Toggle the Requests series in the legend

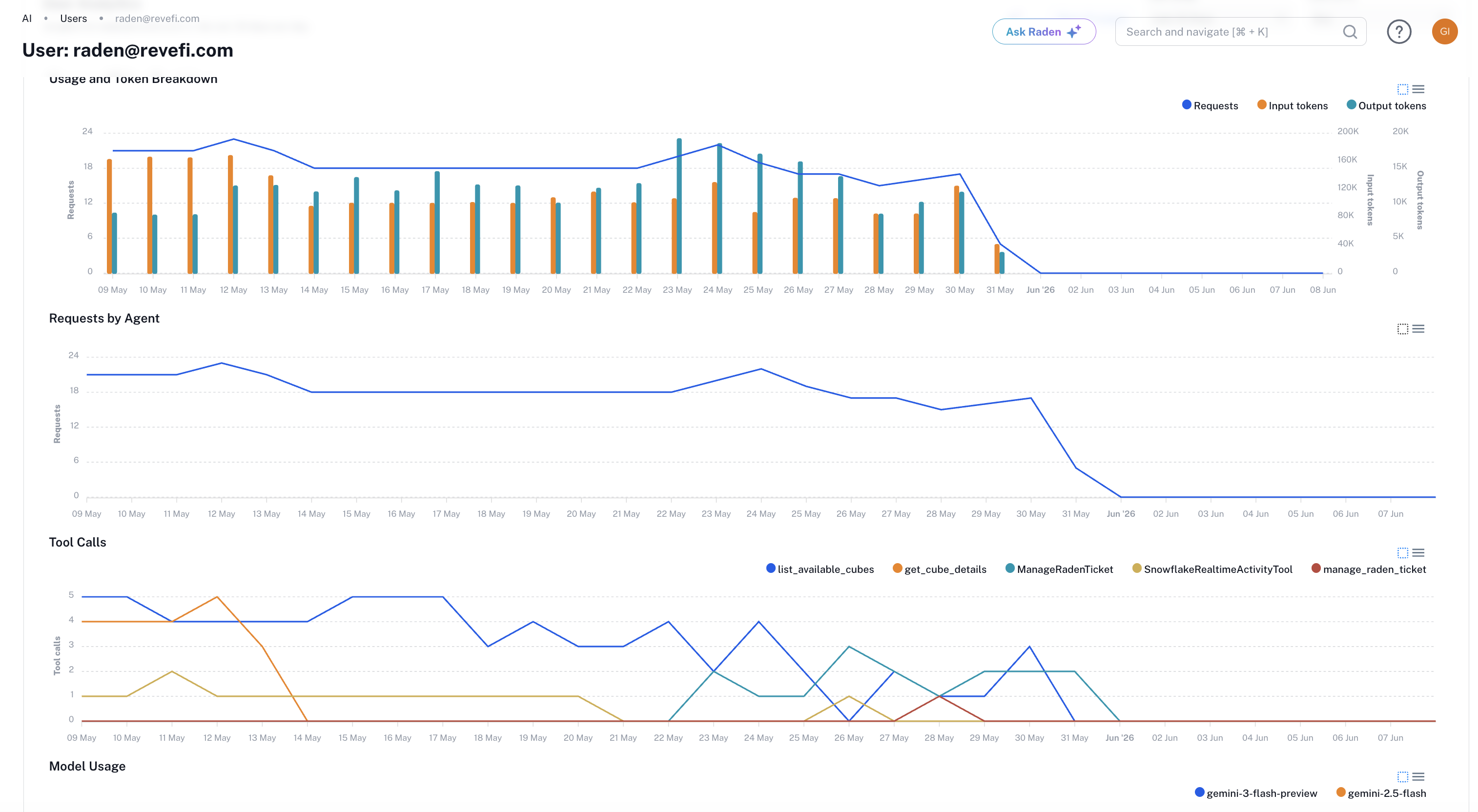point(1210,105)
